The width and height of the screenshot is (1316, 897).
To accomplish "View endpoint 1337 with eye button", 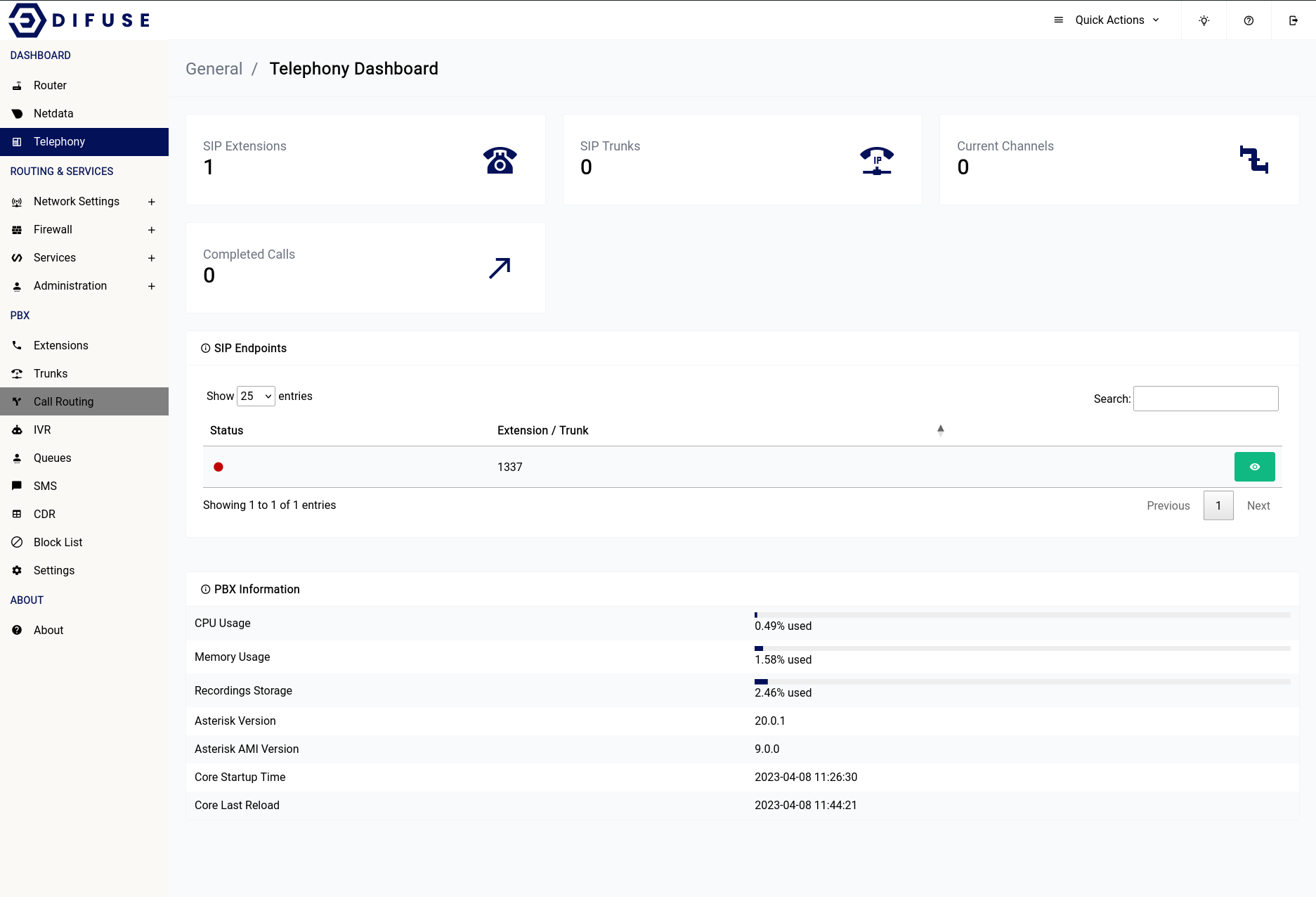I will 1255,467.
